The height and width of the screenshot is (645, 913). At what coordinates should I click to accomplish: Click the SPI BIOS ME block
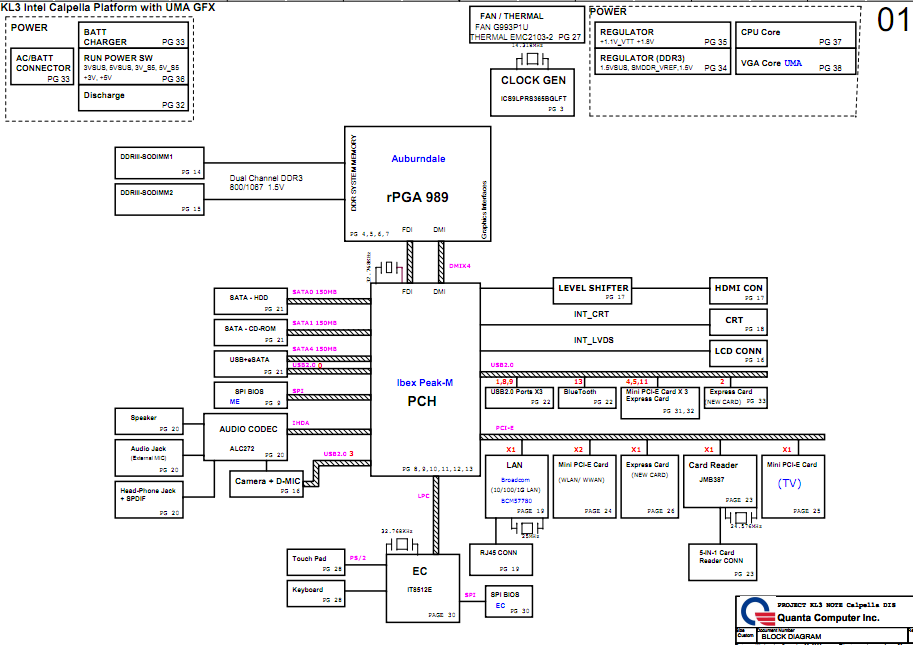pos(251,396)
